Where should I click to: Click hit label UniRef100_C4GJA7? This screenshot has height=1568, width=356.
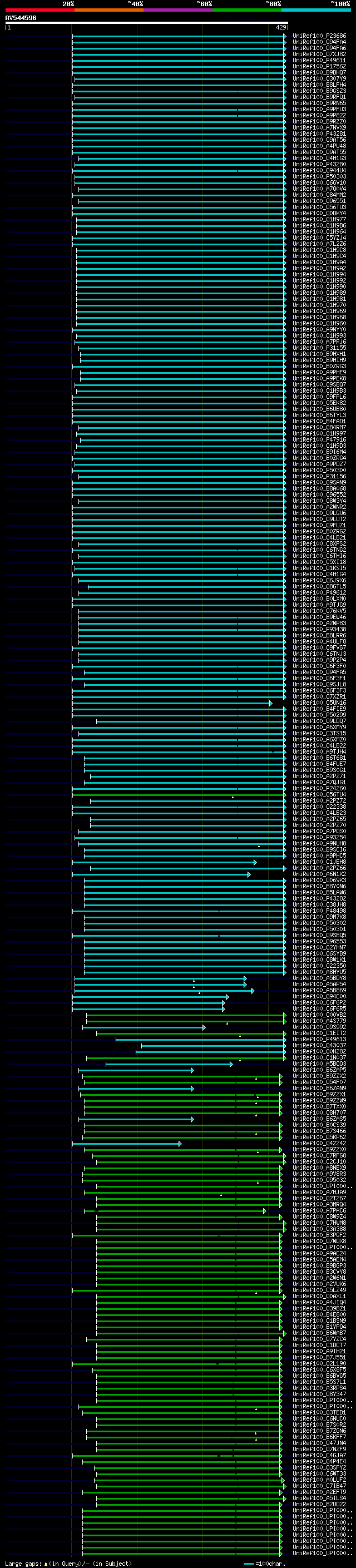319,1456
